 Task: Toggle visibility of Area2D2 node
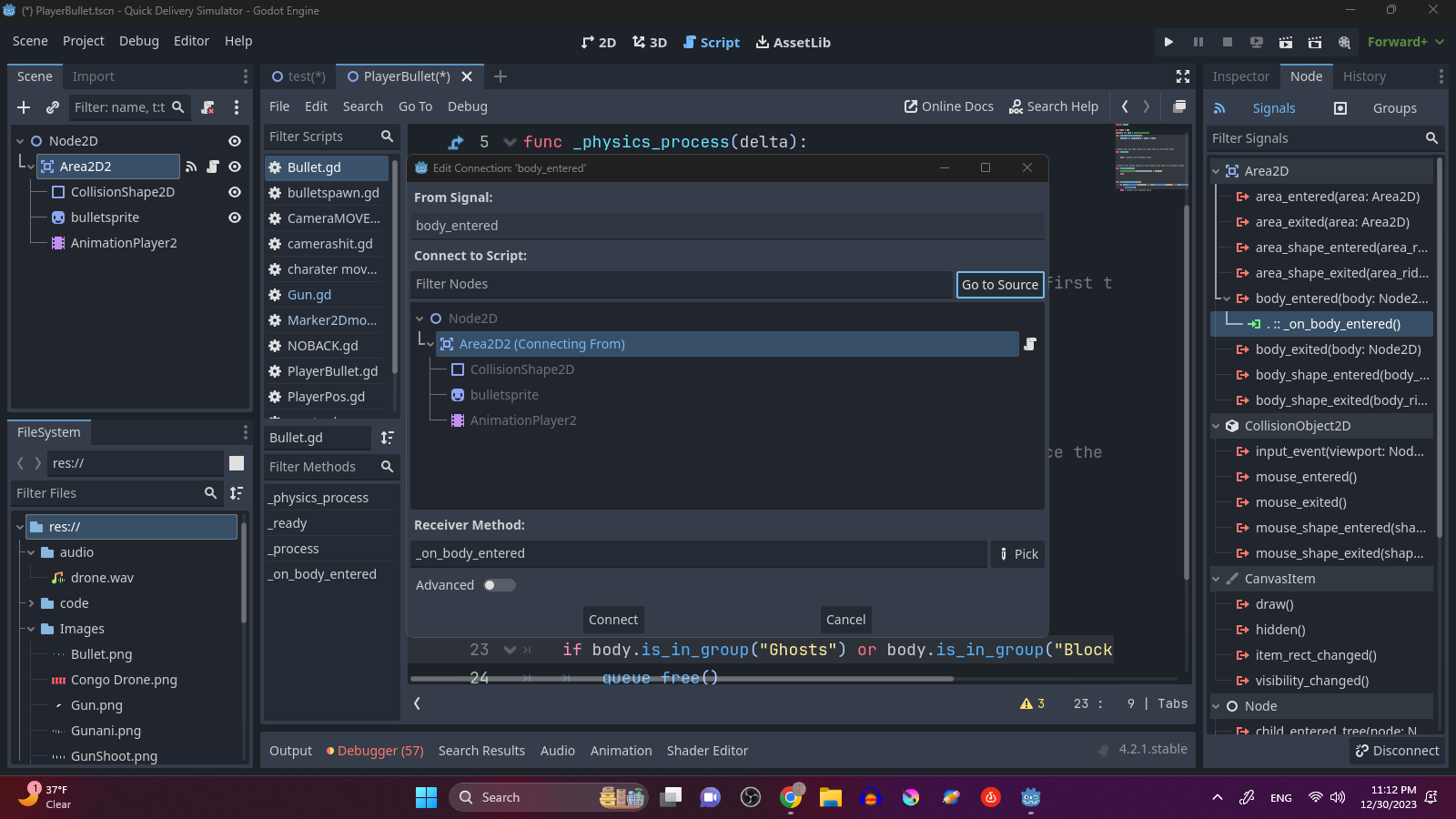point(235,167)
